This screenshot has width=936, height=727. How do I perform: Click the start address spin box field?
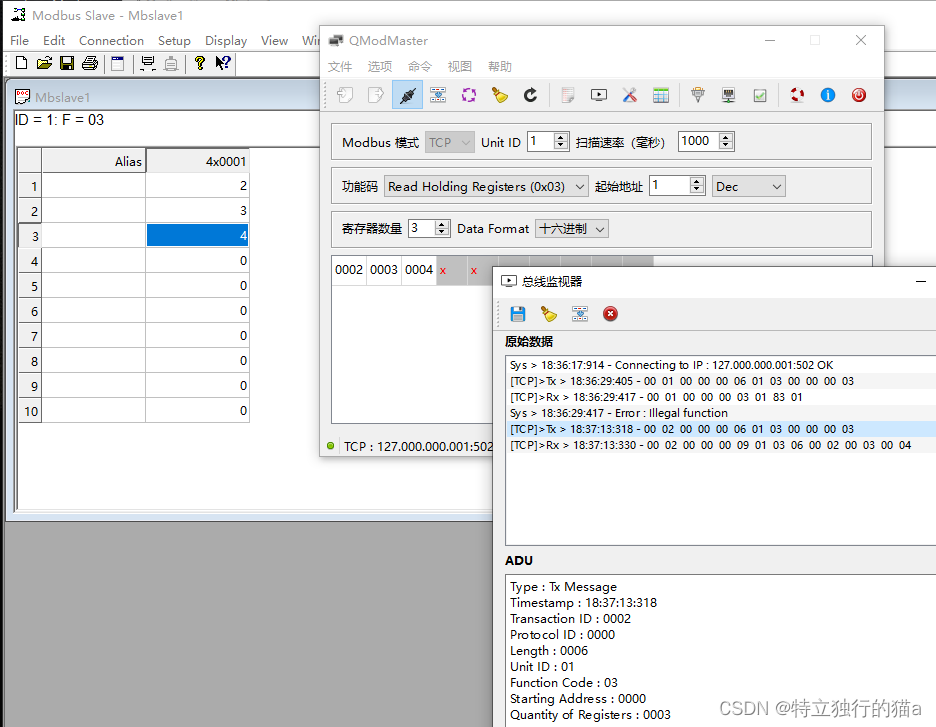click(x=678, y=186)
